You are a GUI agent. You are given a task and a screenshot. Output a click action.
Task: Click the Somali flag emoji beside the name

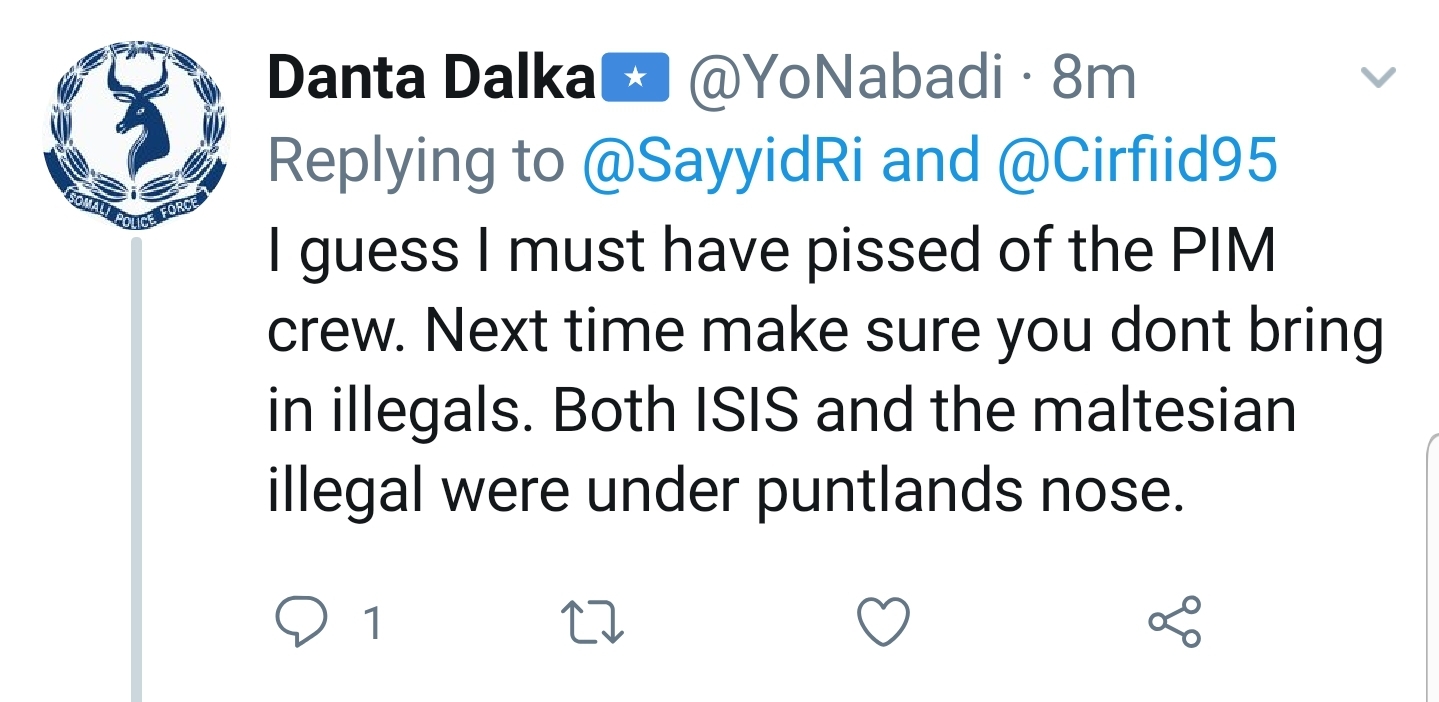[634, 80]
